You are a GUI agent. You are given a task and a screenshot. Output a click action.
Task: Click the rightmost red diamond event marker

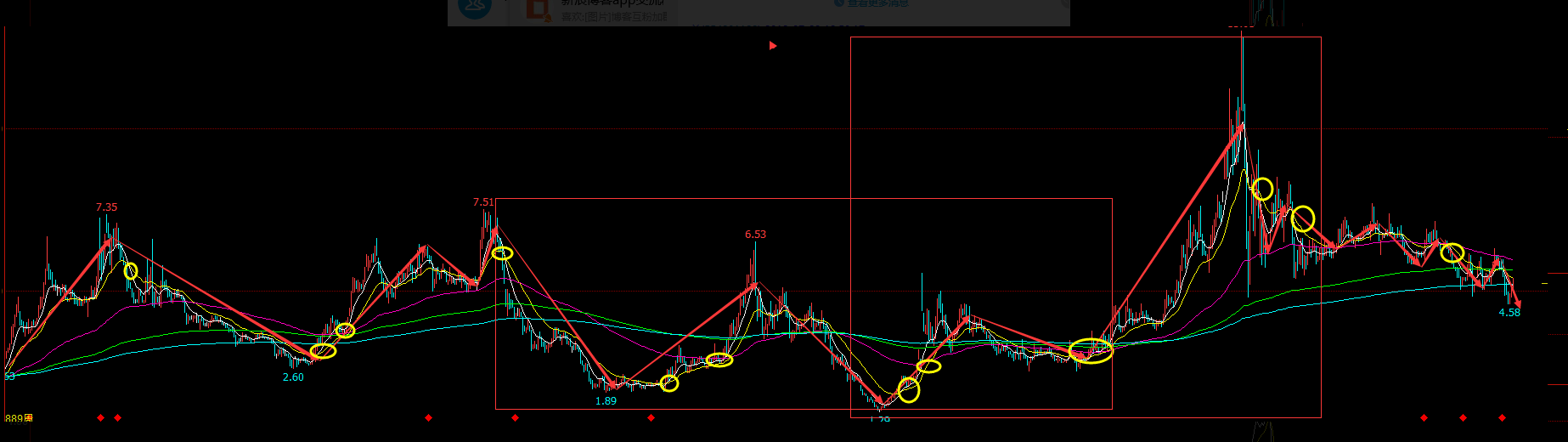(1502, 417)
